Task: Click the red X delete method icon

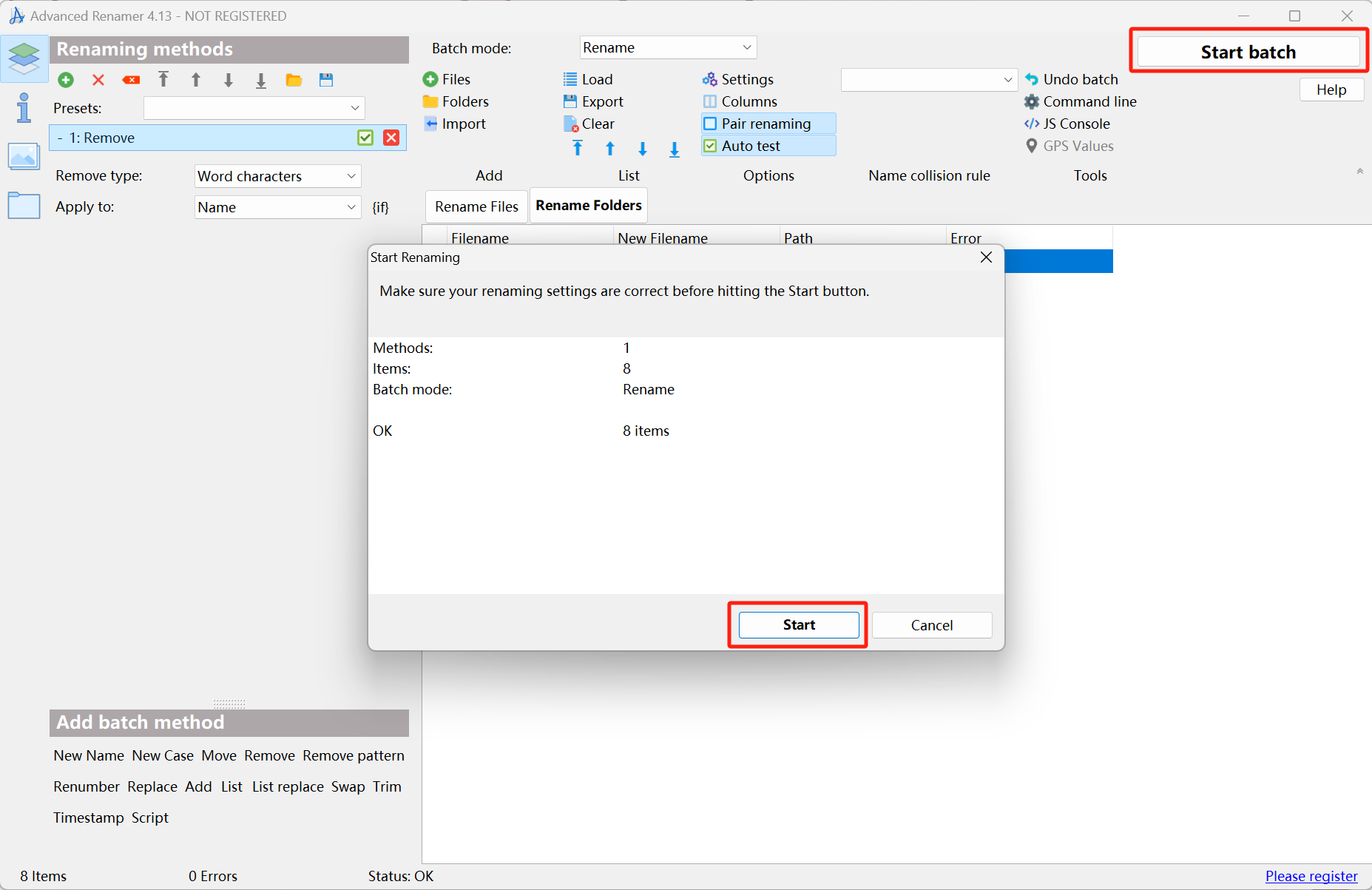Action: pos(98,80)
